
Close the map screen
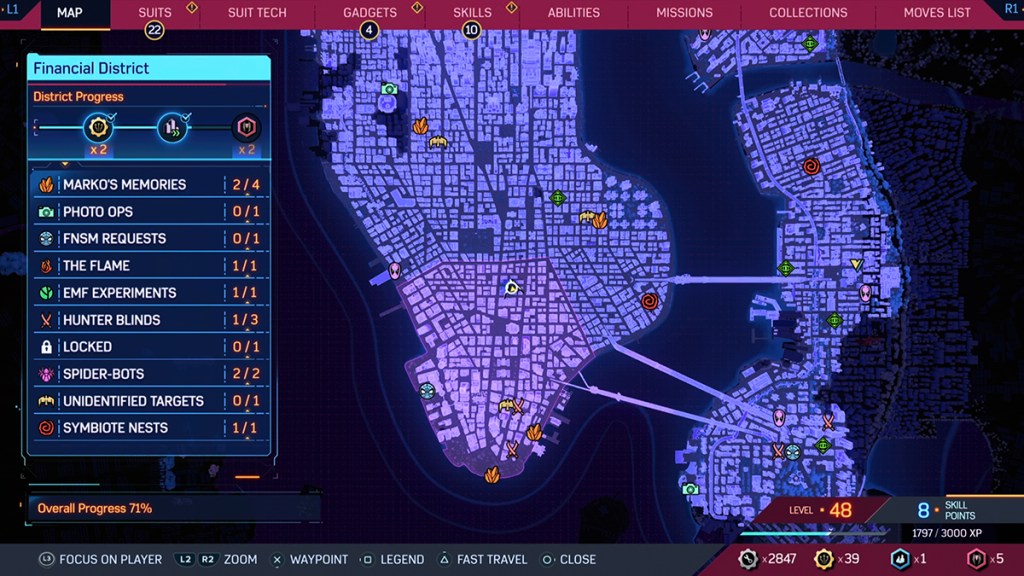[568, 560]
